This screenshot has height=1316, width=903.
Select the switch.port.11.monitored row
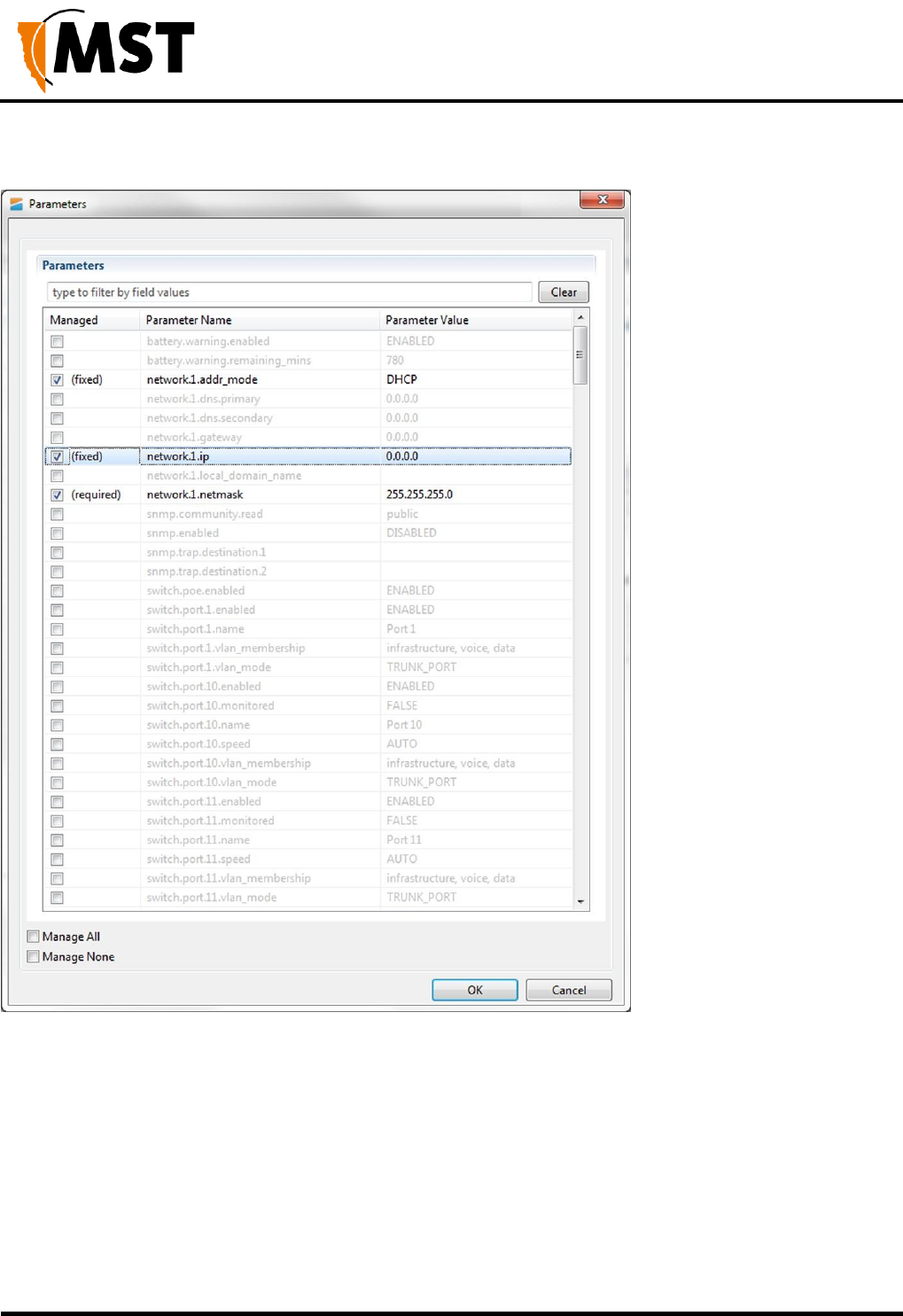307,821
